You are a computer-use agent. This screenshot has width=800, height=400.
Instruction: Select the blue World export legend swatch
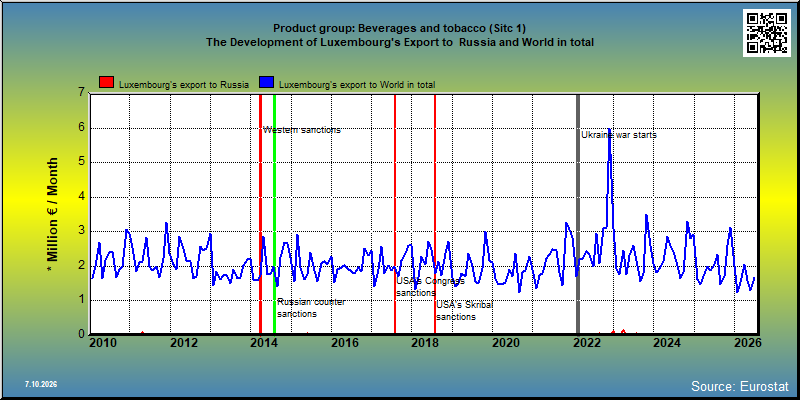(x=267, y=83)
